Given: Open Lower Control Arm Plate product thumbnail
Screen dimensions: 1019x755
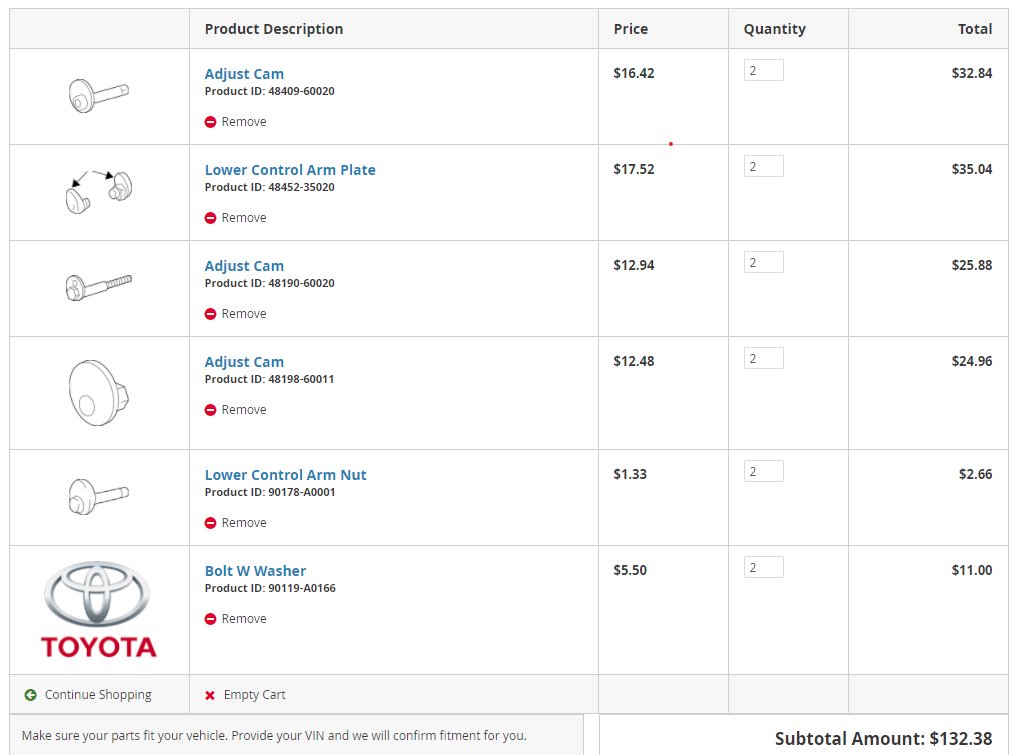Looking at the screenshot, I should tap(98, 191).
